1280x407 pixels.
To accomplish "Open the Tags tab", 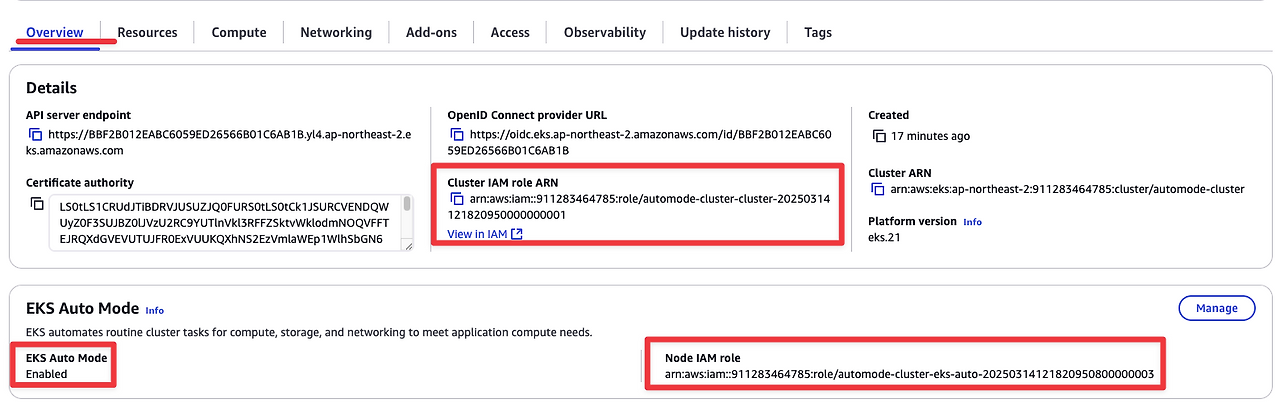I will point(818,32).
